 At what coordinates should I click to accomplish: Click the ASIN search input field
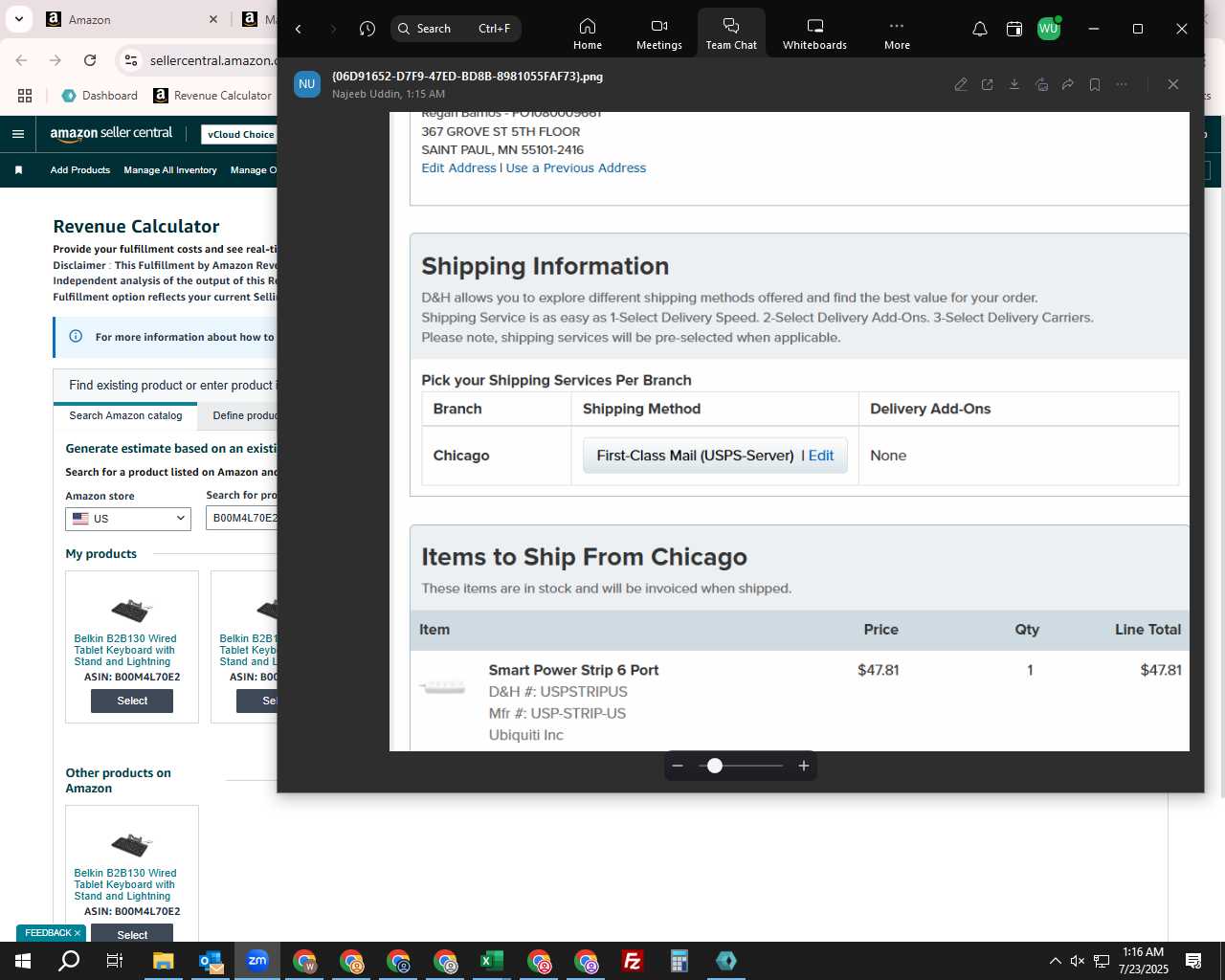[x=242, y=518]
